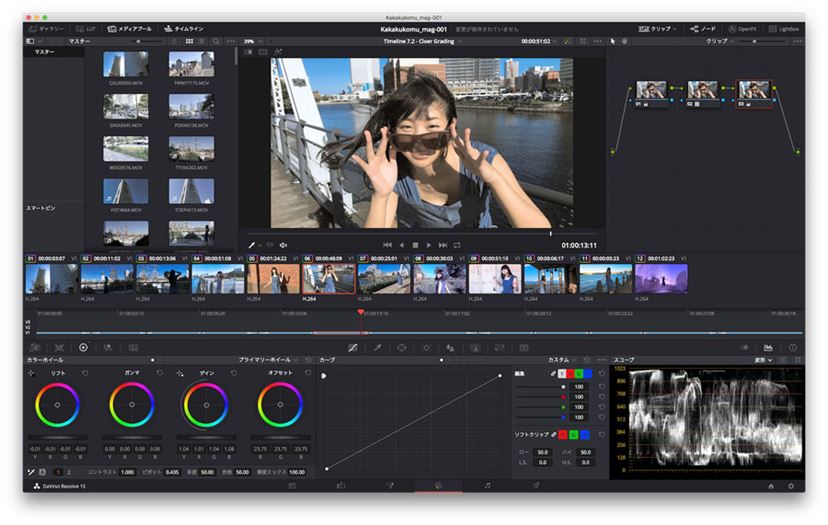The height and width of the screenshot is (525, 828).
Task: Select the Qualifier eyedropper palette icon
Action: tap(377, 347)
